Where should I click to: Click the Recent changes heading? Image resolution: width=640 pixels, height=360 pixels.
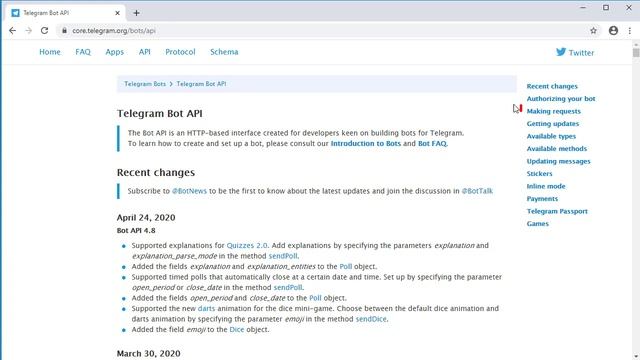tap(156, 173)
